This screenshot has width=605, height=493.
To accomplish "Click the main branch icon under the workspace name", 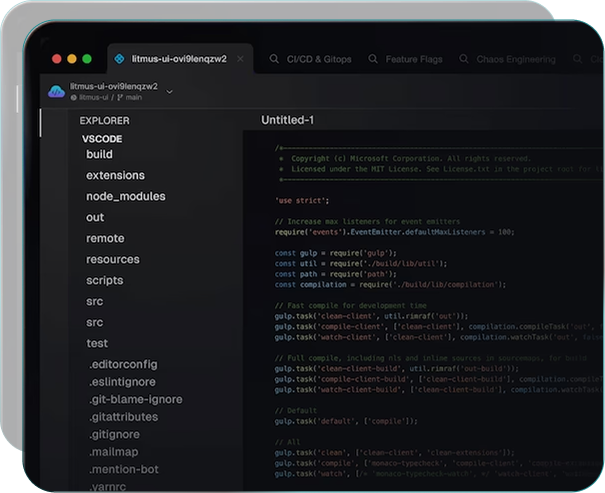I will click(x=119, y=98).
